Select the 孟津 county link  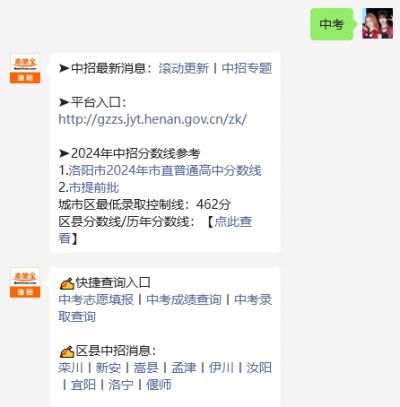[183, 368]
